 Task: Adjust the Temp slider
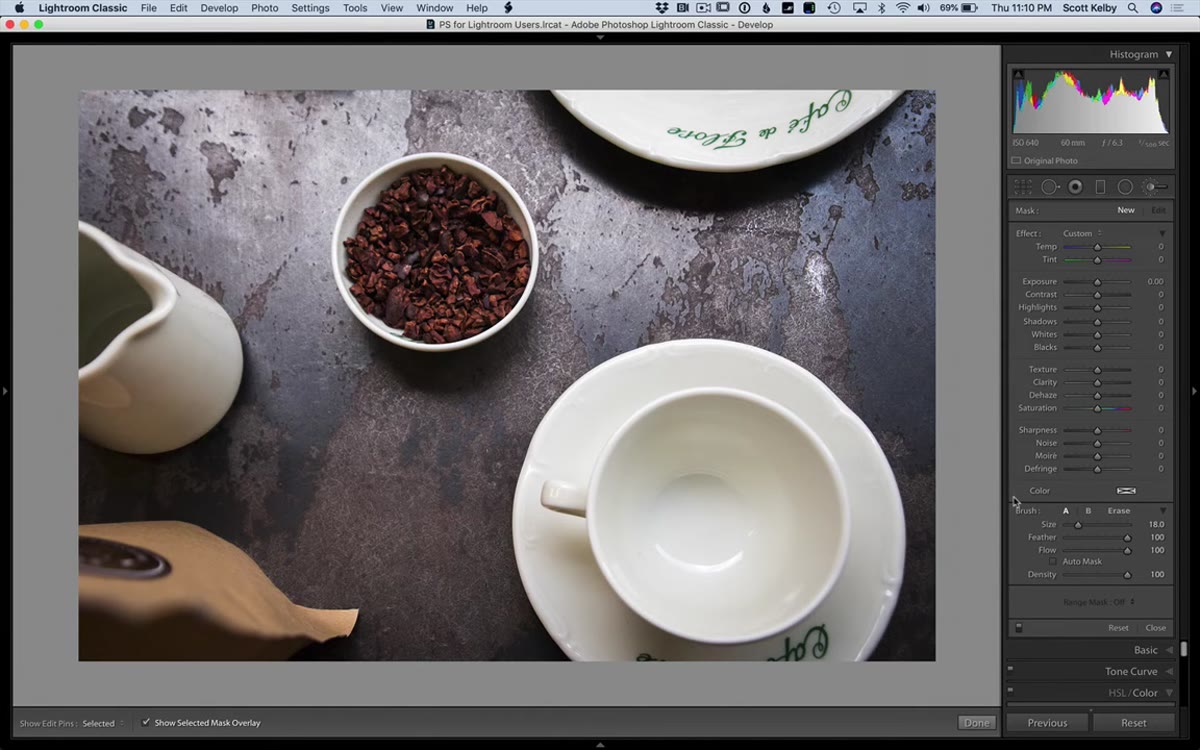point(1097,246)
